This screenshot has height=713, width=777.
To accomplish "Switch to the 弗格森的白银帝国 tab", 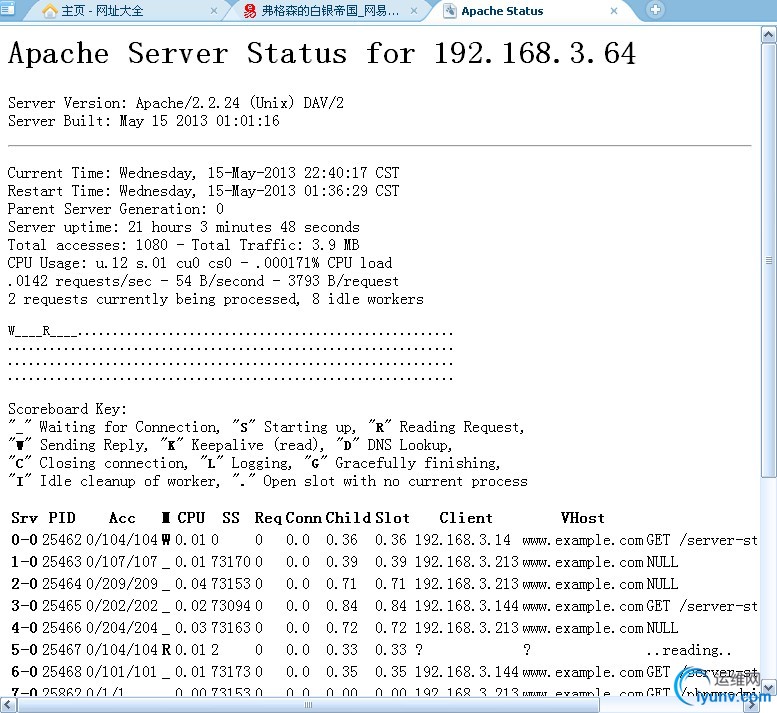I will point(330,10).
